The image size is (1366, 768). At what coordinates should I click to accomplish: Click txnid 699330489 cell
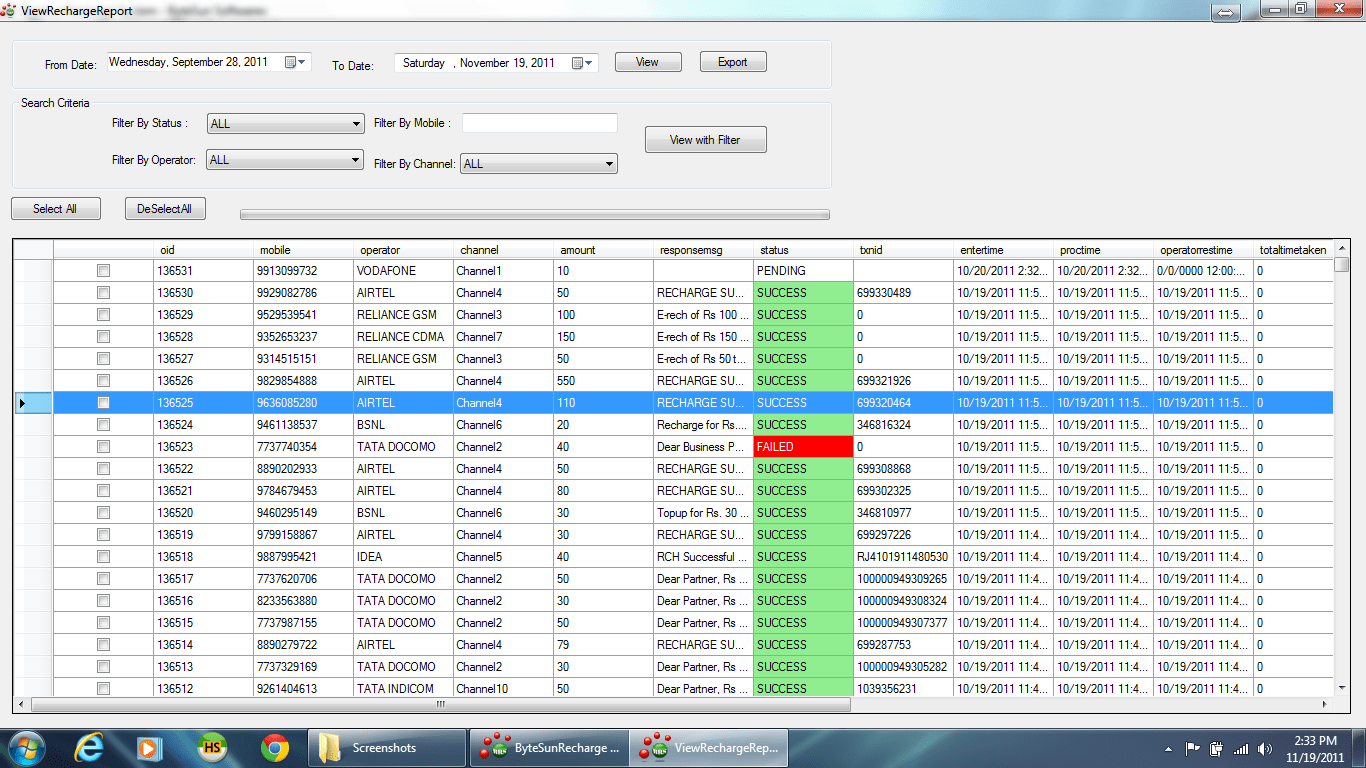tap(904, 292)
